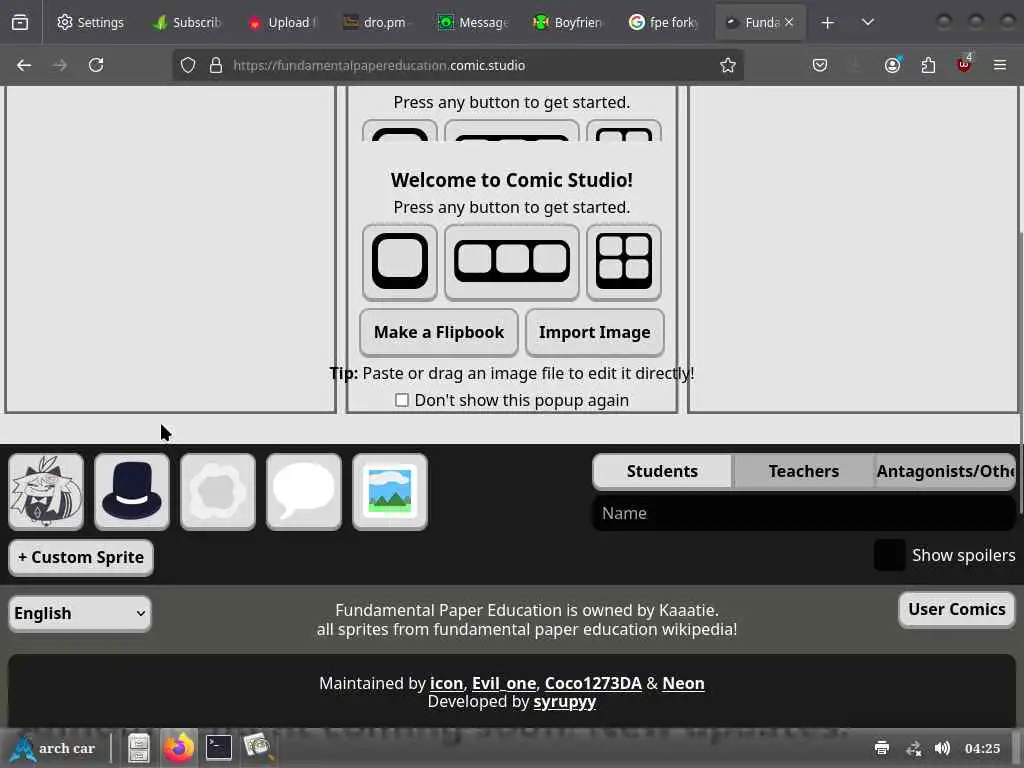Open new browser tab
Viewport: 1024px width, 768px height.
[x=827, y=23]
